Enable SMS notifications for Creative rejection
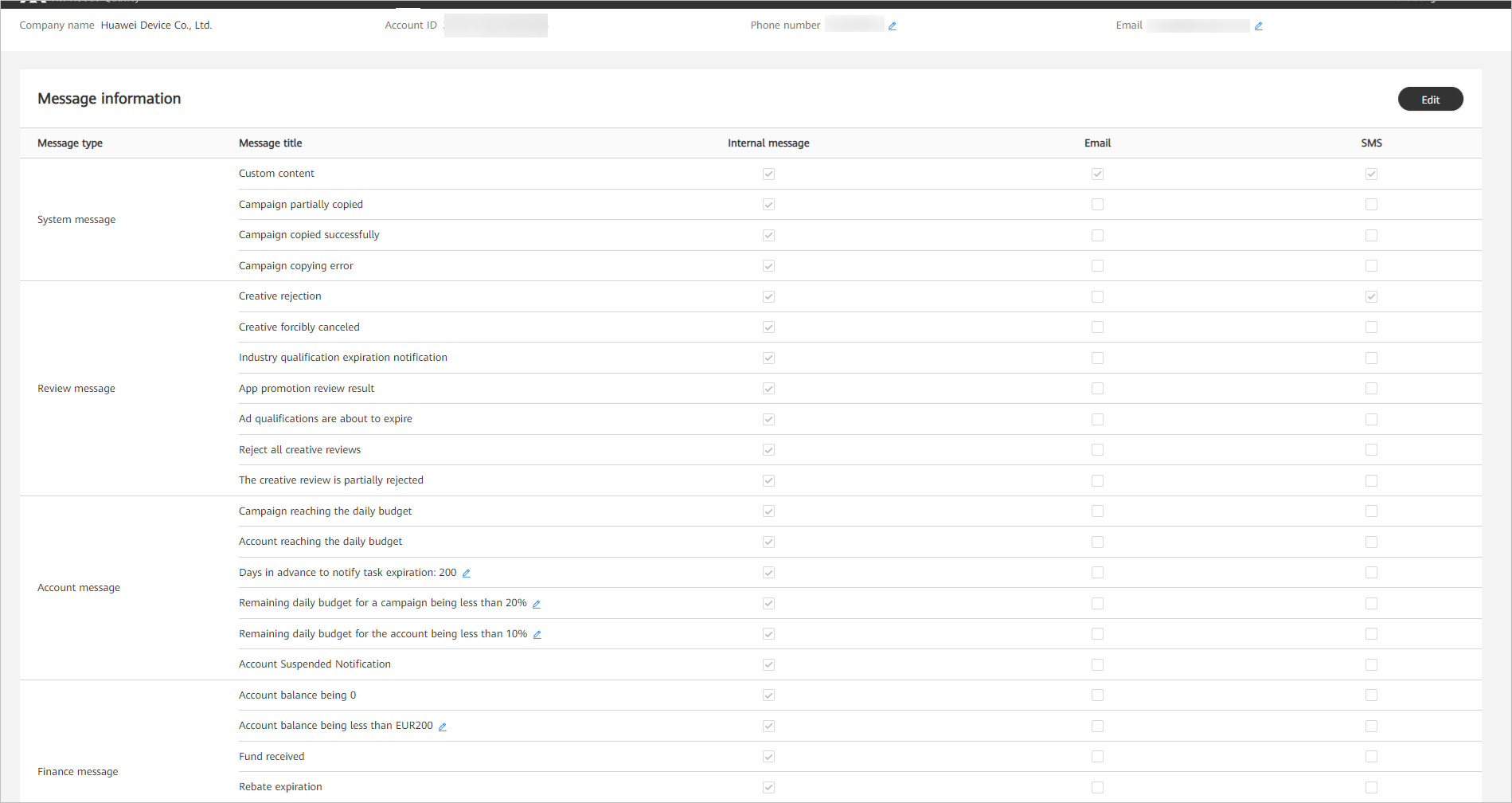1512x803 pixels. 1371,296
